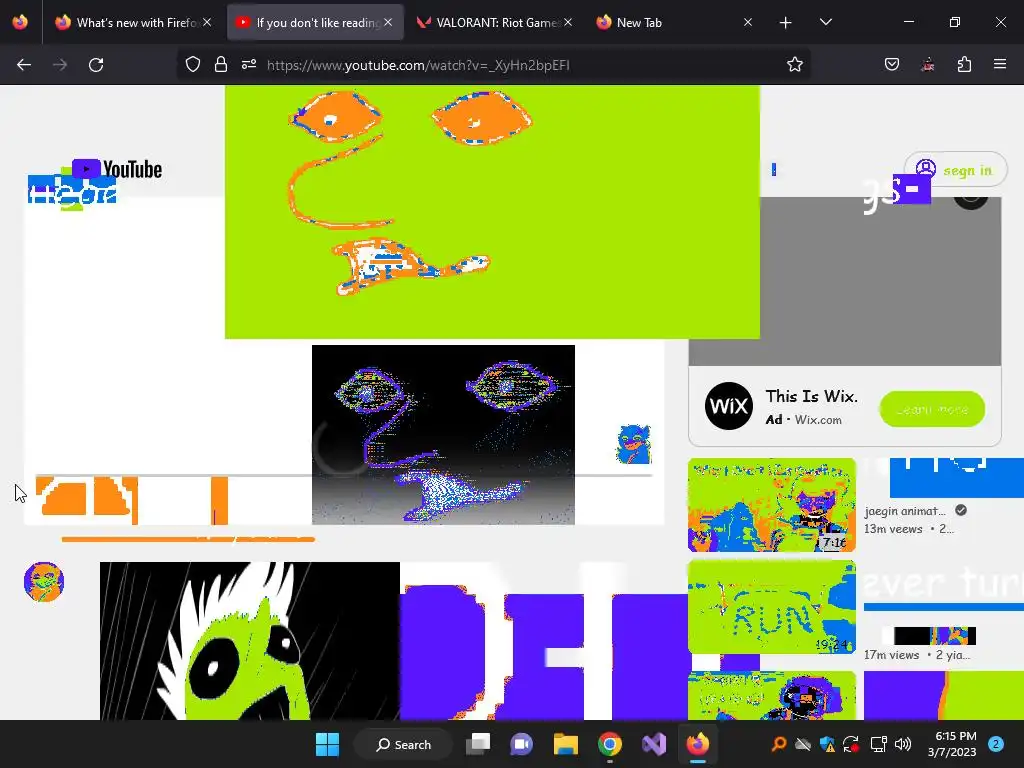Close the What's new with Firefox tab
Image resolution: width=1024 pixels, height=768 pixels.
pos(207,22)
